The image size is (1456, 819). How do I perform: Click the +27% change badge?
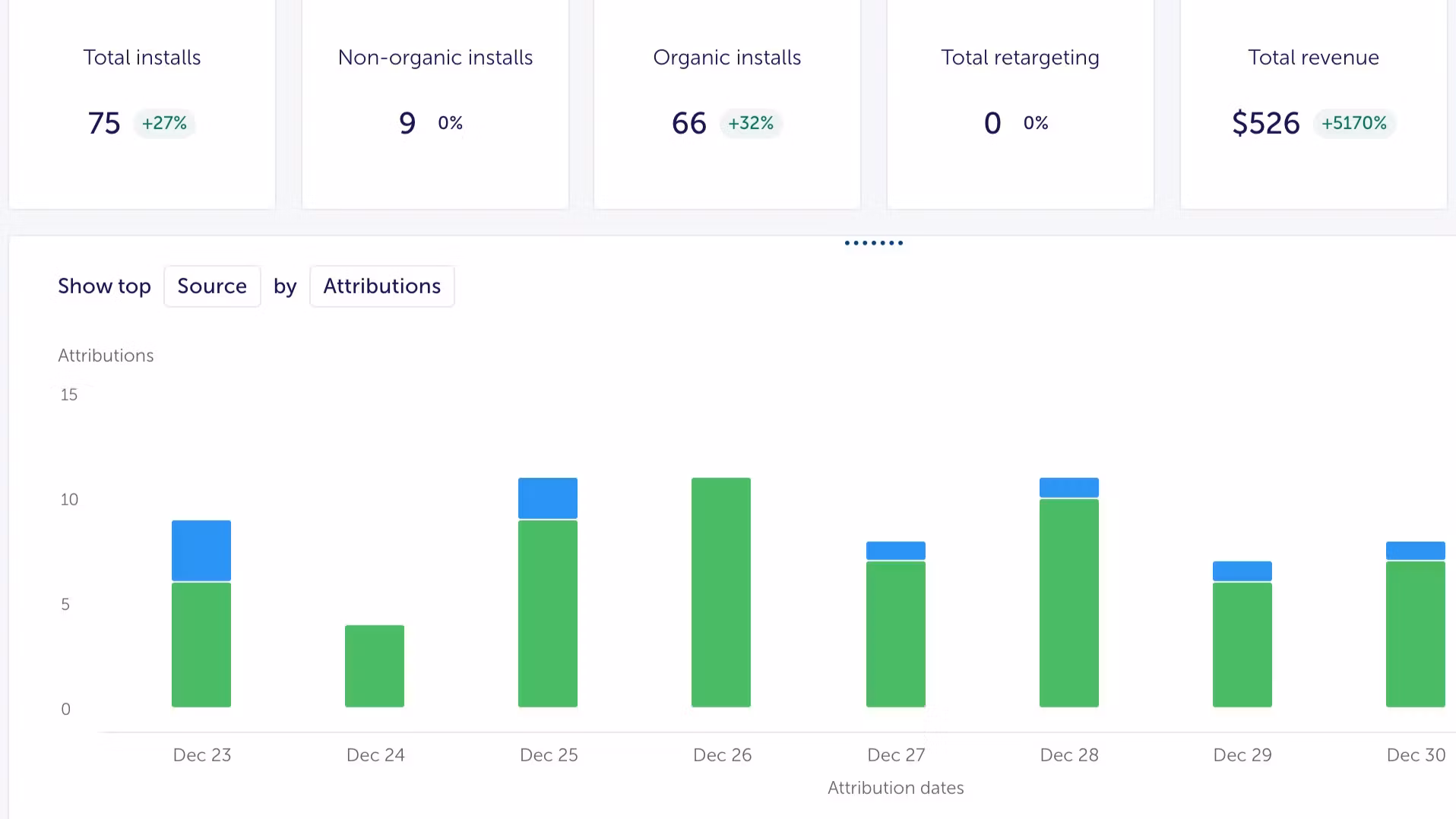coord(164,123)
